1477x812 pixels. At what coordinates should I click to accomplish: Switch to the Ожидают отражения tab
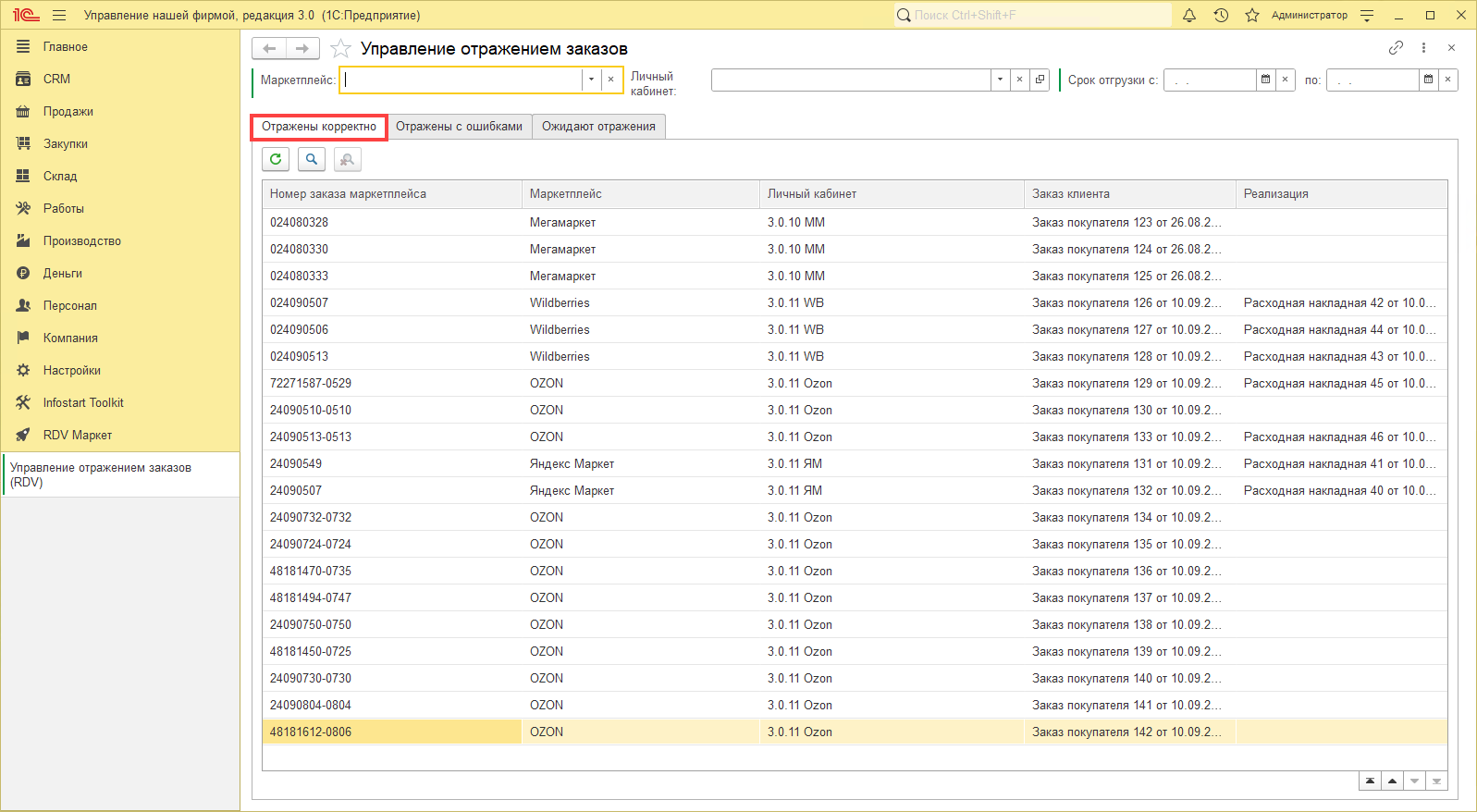[598, 127]
